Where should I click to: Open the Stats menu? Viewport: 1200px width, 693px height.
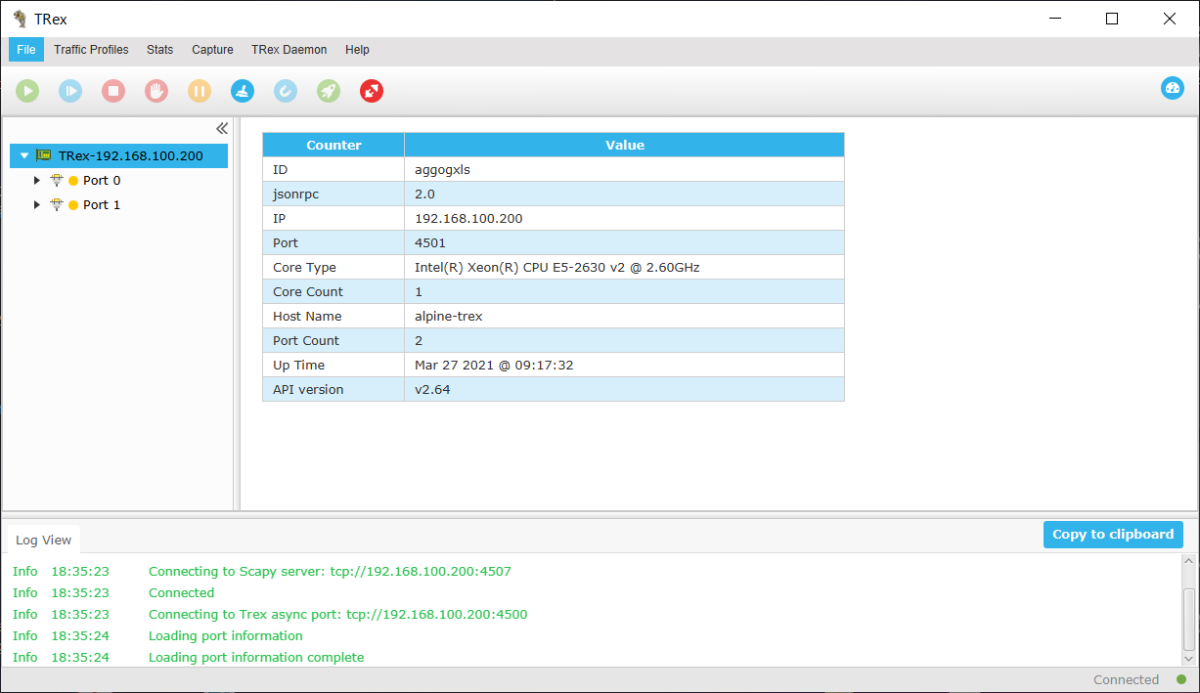[160, 50]
